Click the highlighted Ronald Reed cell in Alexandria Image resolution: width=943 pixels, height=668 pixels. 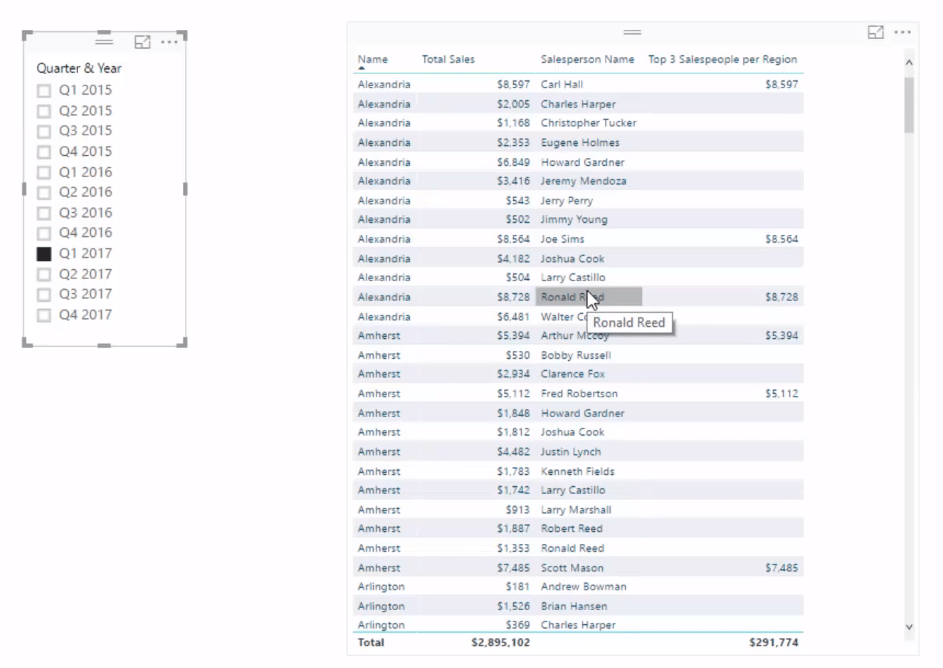[589, 297]
